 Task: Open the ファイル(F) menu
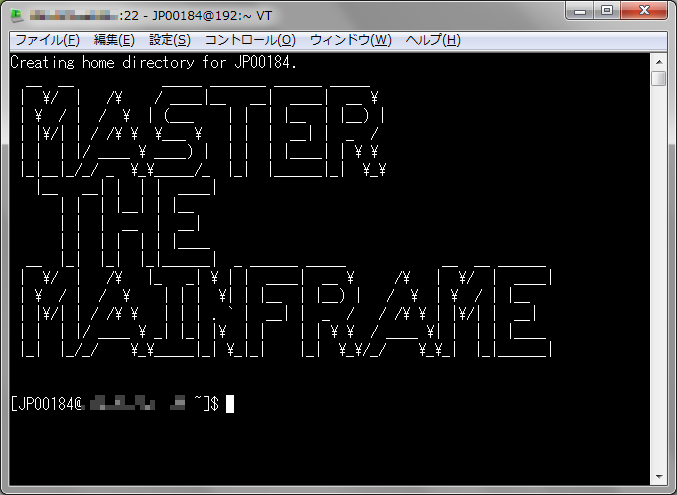[47, 40]
